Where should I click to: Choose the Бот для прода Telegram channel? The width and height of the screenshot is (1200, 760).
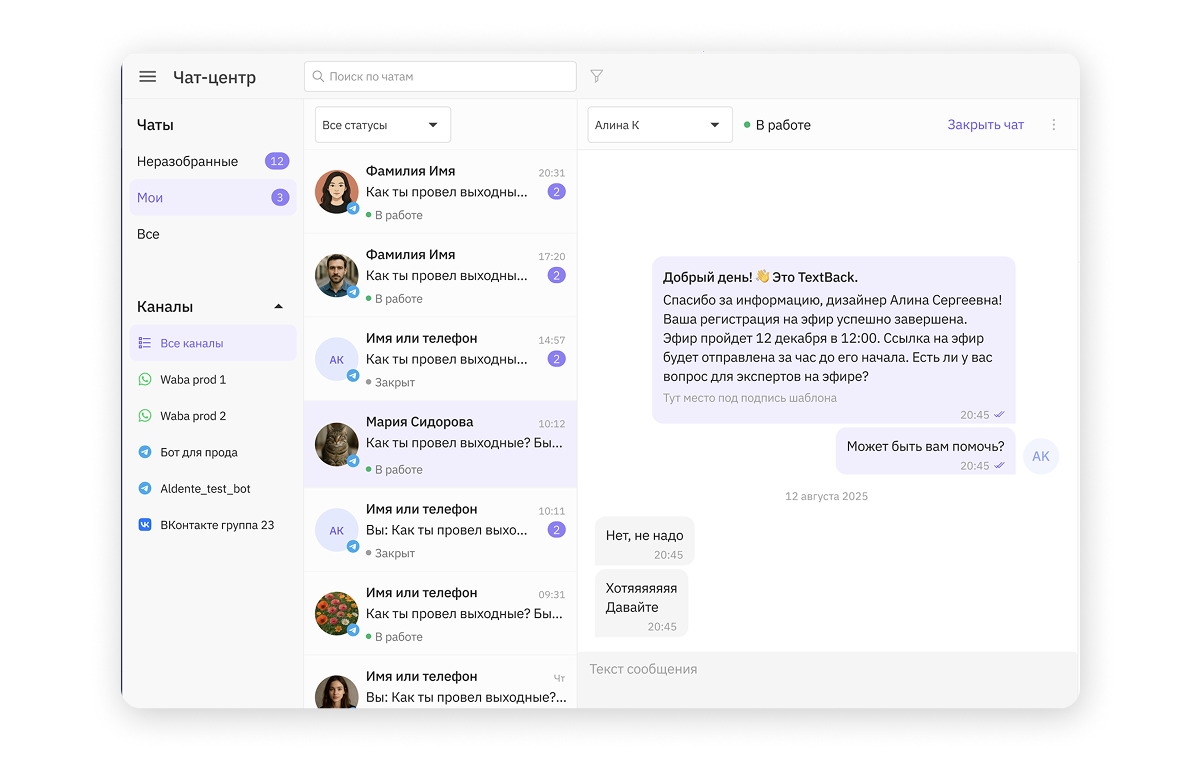click(198, 452)
